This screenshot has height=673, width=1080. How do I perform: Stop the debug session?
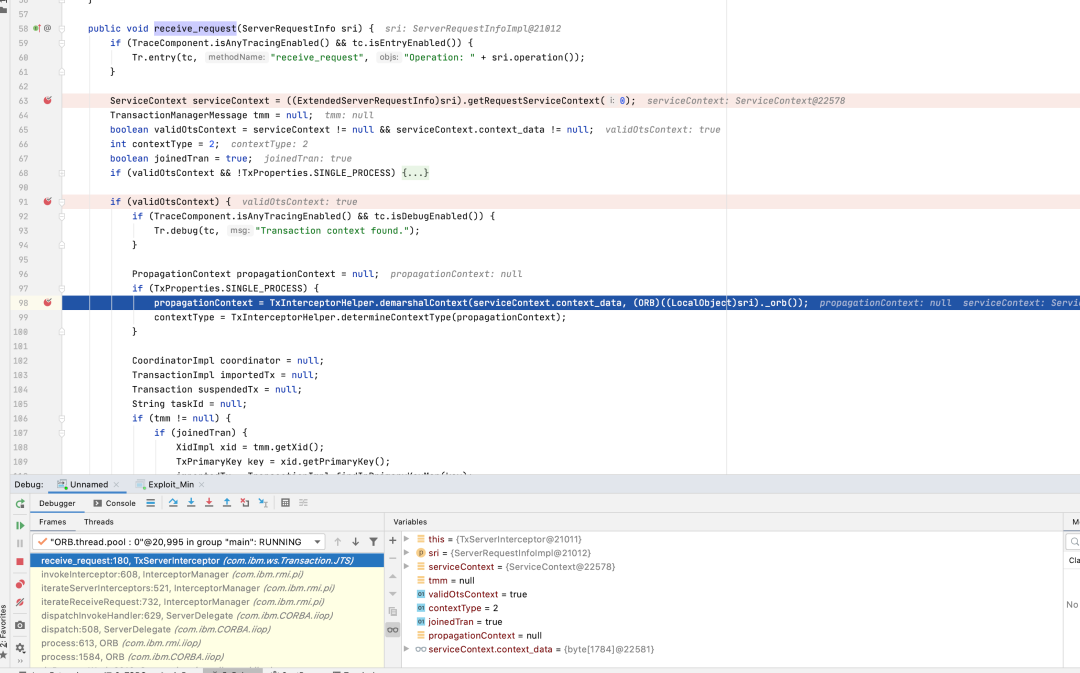19,562
